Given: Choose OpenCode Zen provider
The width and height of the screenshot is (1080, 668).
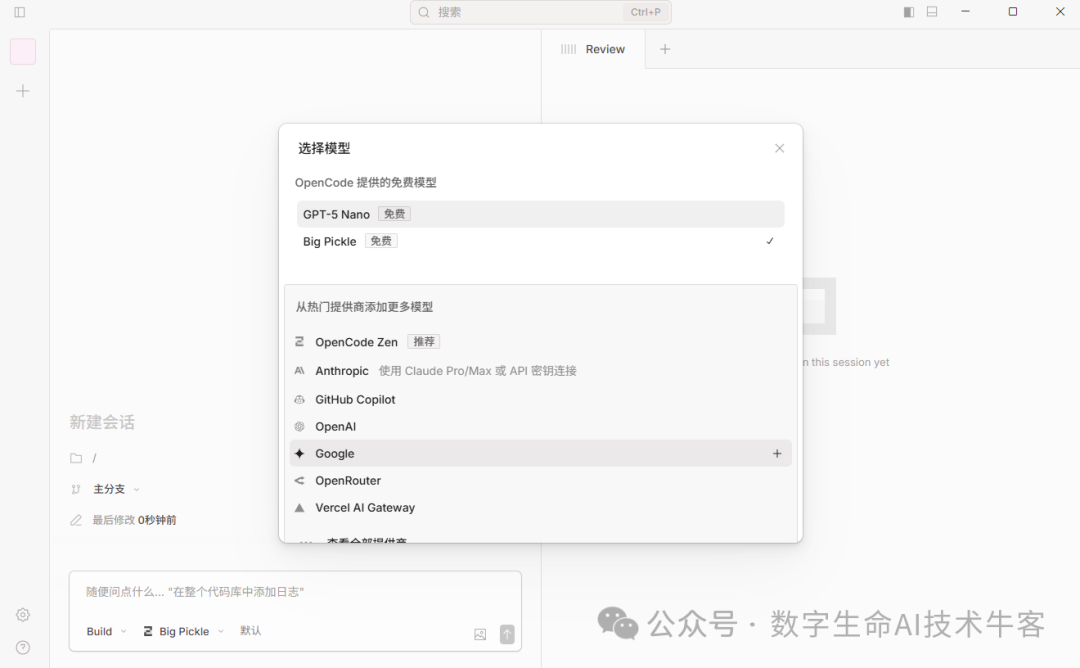Looking at the screenshot, I should tap(541, 342).
